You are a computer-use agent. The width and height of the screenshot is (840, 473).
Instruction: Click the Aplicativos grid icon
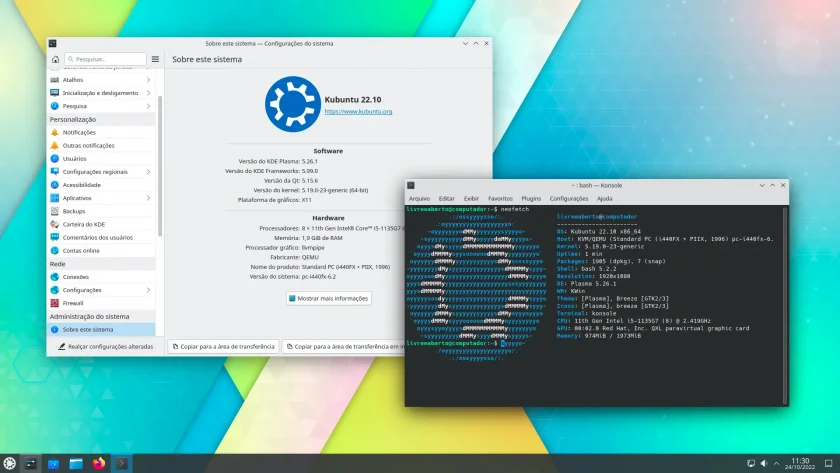click(55, 198)
